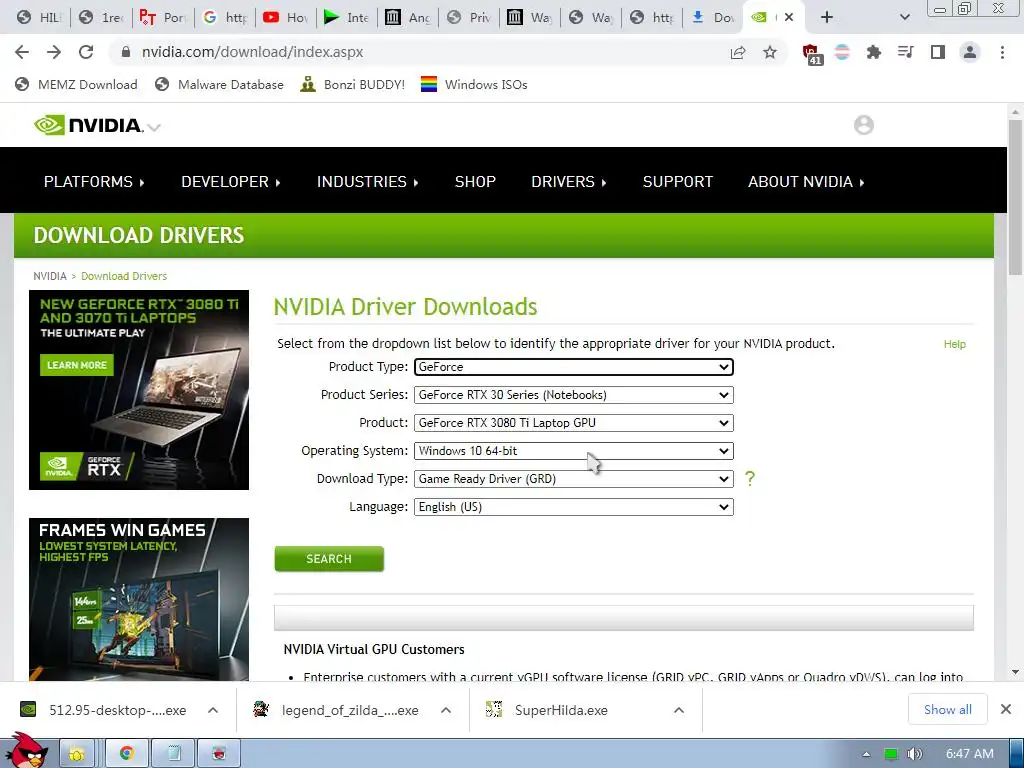Open the INDUSTRIES menu
Viewport: 1024px width, 768px height.
pyautogui.click(x=368, y=182)
